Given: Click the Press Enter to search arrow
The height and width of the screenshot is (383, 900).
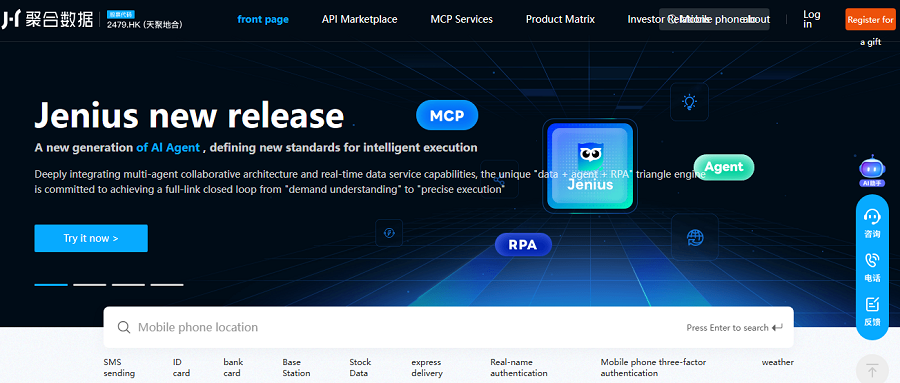Looking at the screenshot, I should [x=777, y=328].
